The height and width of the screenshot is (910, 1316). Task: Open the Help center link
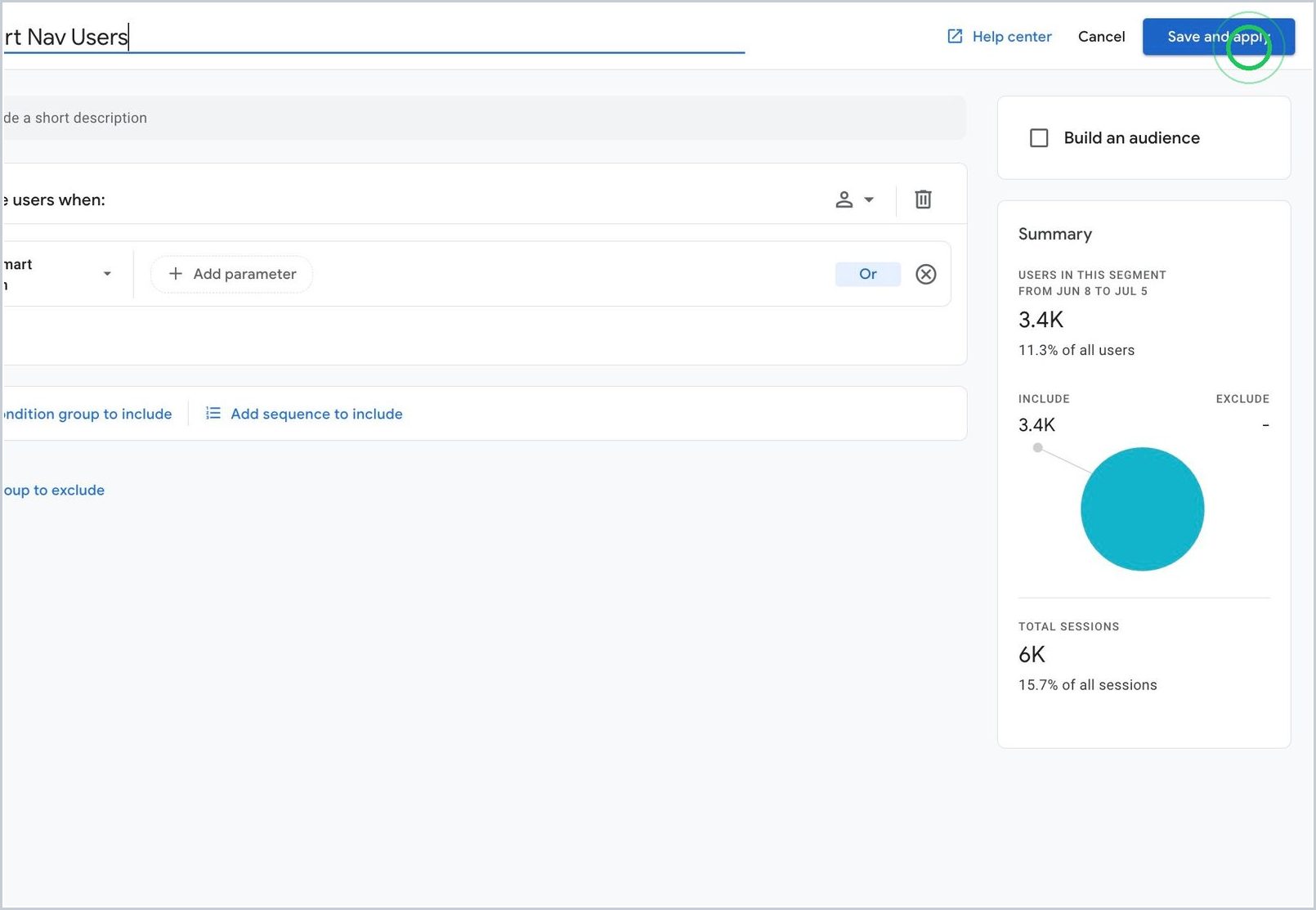[x=1012, y=37]
